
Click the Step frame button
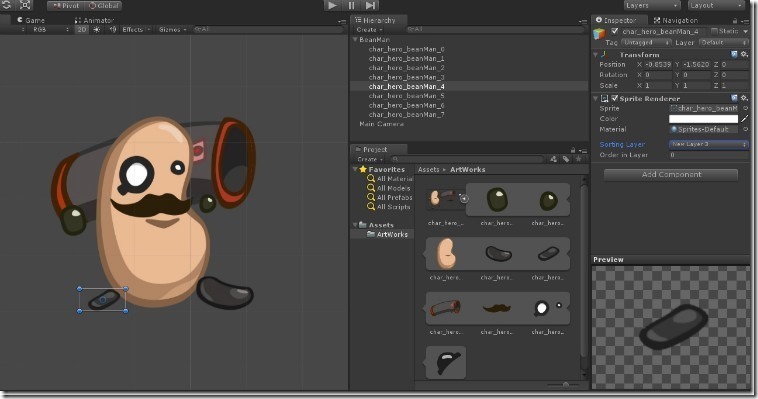(370, 5)
